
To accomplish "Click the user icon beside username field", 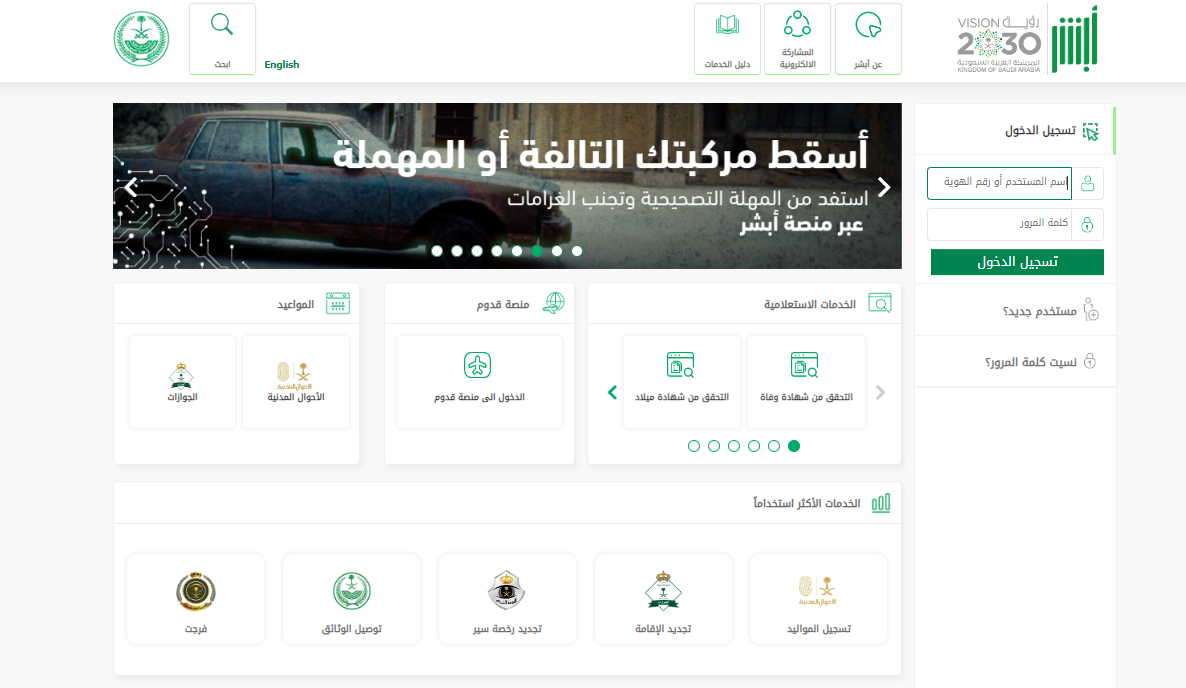I will coord(1088,183).
